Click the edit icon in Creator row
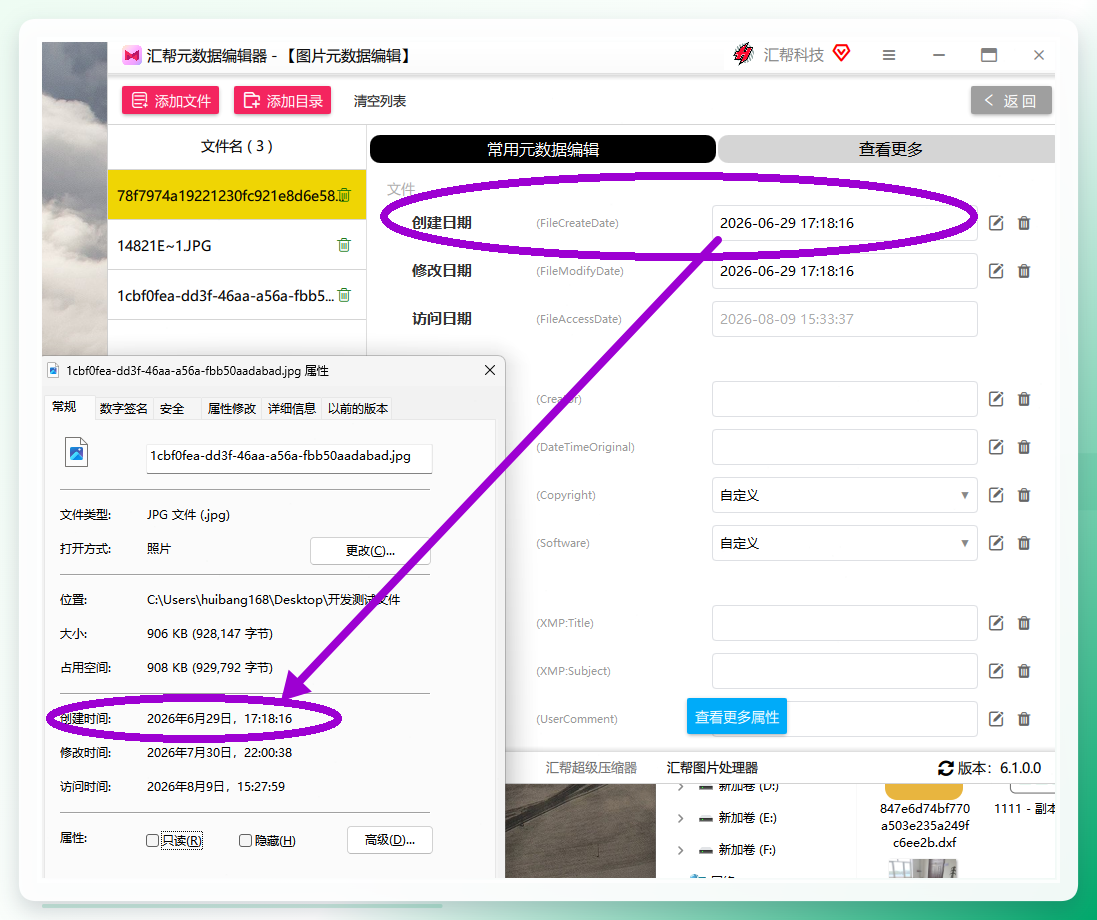The width and height of the screenshot is (1097, 920). tap(996, 399)
